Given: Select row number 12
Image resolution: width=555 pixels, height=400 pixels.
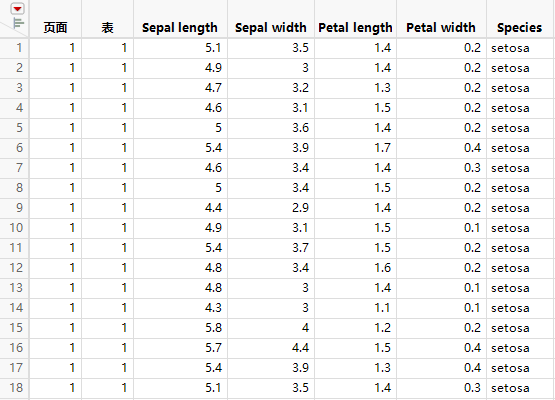Looking at the screenshot, I should coord(16,268).
